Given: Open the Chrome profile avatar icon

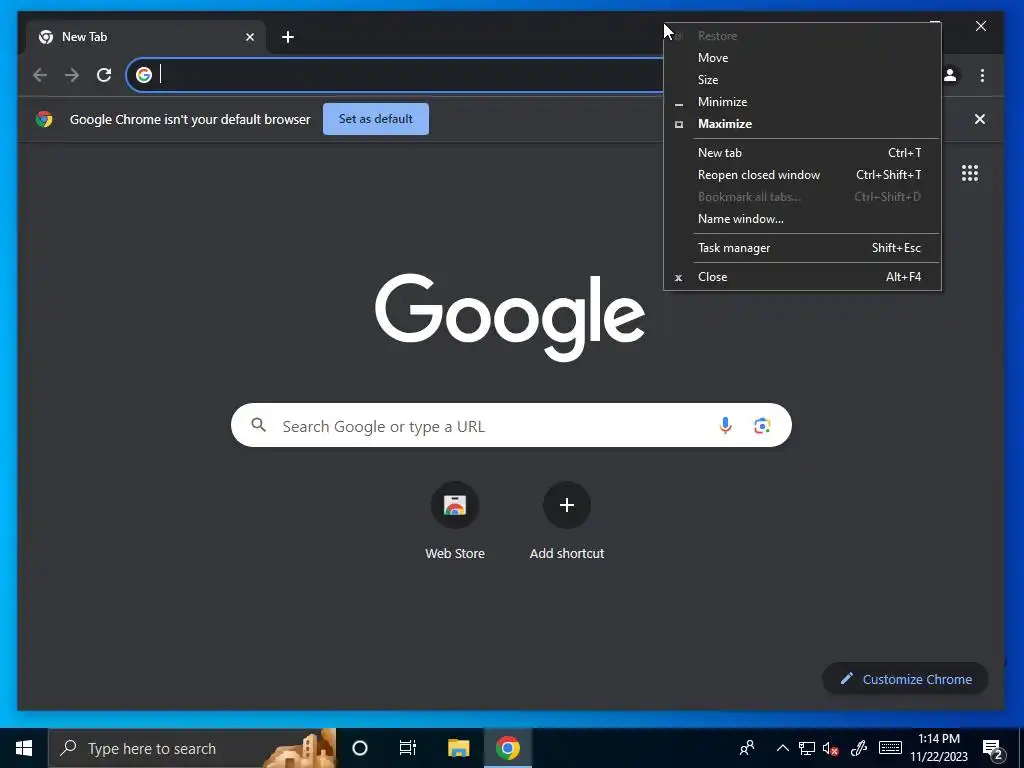Looking at the screenshot, I should tap(950, 75).
